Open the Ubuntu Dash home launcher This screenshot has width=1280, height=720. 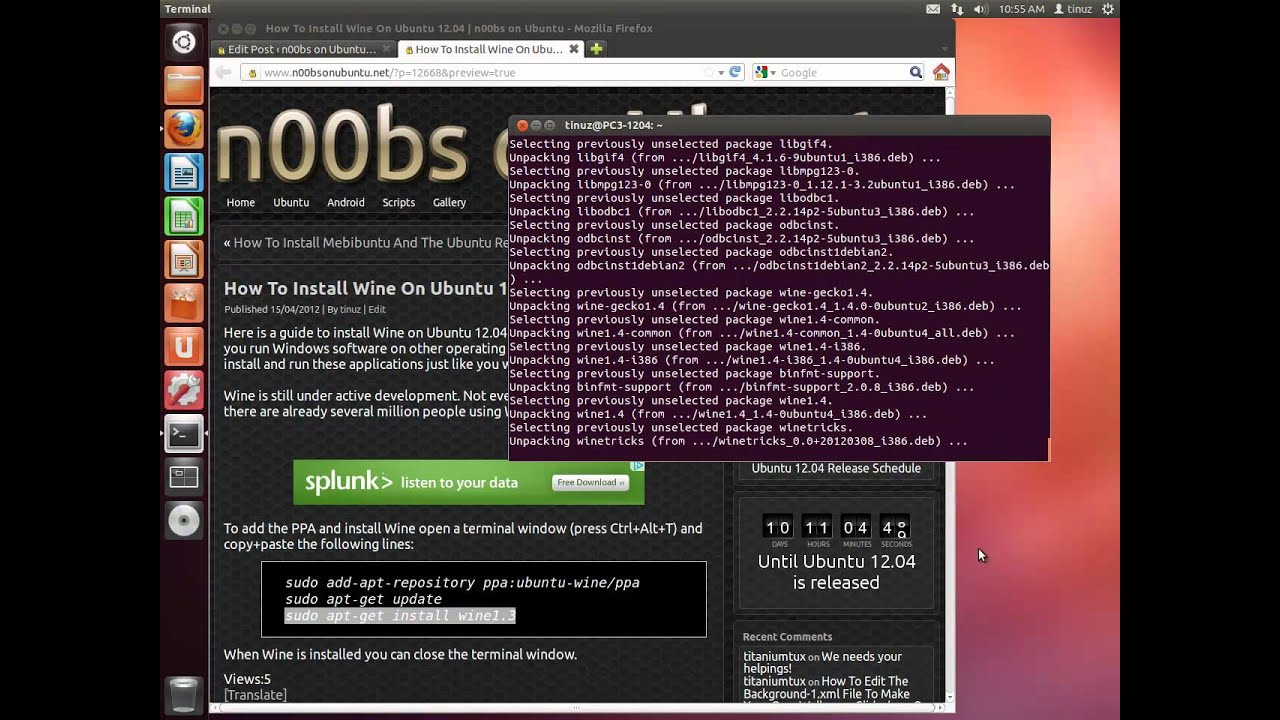(184, 42)
